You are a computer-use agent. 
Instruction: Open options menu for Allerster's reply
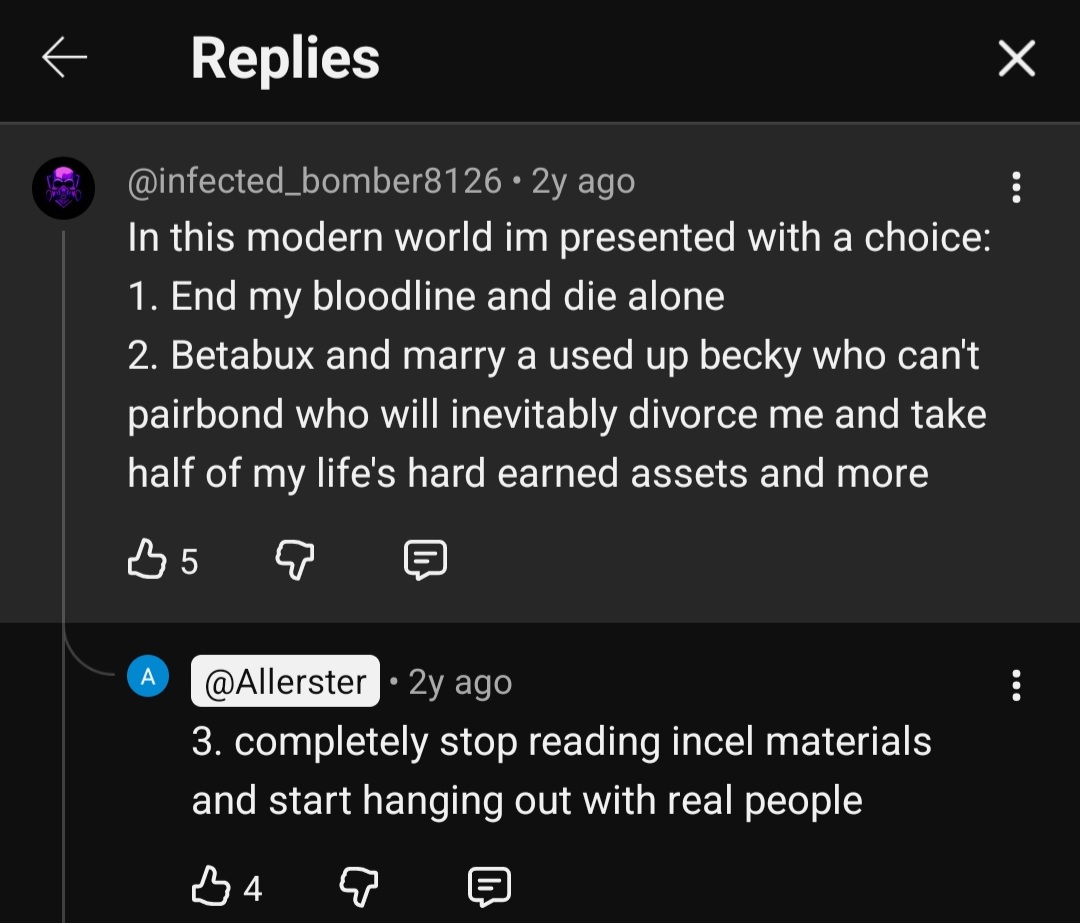[x=1016, y=685]
